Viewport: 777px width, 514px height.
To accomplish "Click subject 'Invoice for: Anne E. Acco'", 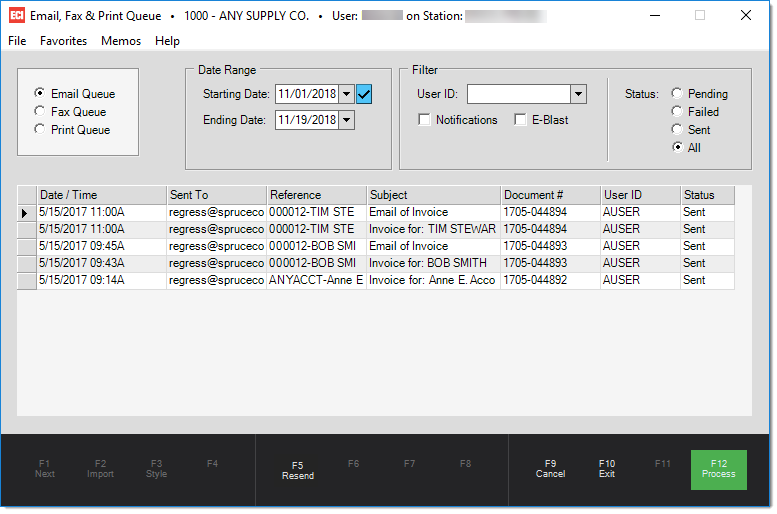I will (432, 280).
